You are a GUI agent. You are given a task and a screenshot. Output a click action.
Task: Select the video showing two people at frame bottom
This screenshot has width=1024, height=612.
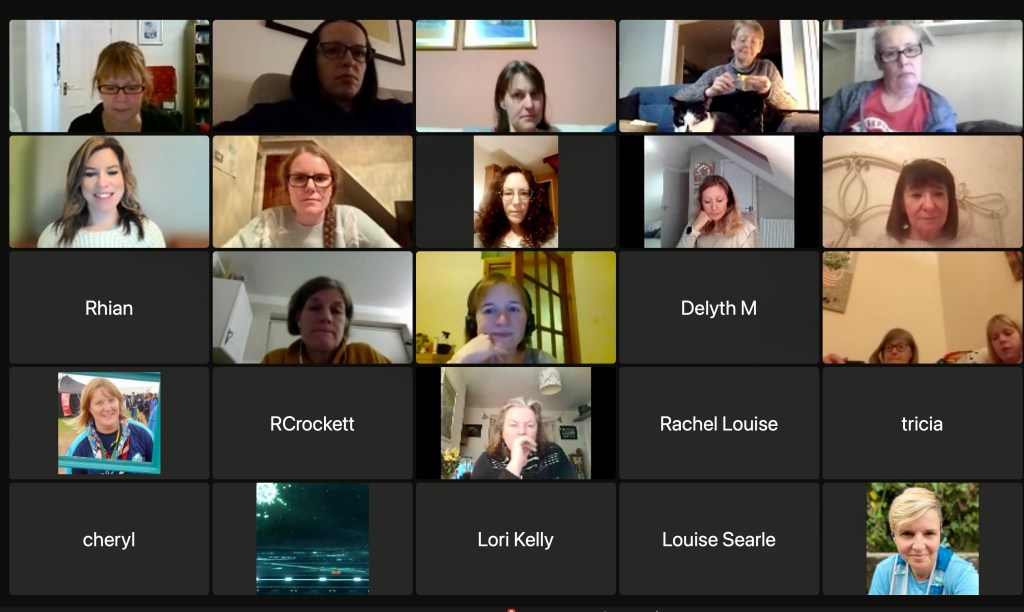[922, 308]
